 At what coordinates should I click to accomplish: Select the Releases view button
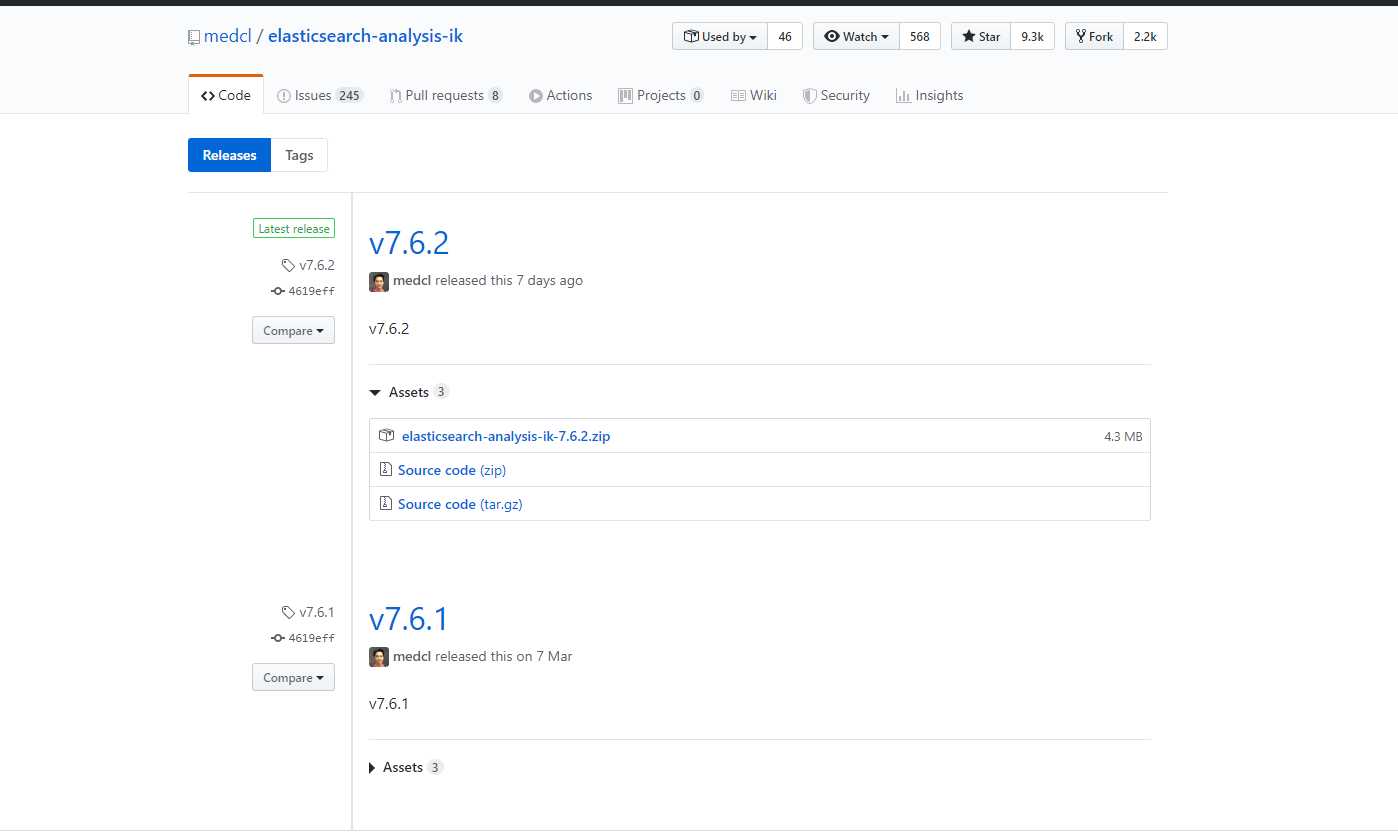[229, 155]
